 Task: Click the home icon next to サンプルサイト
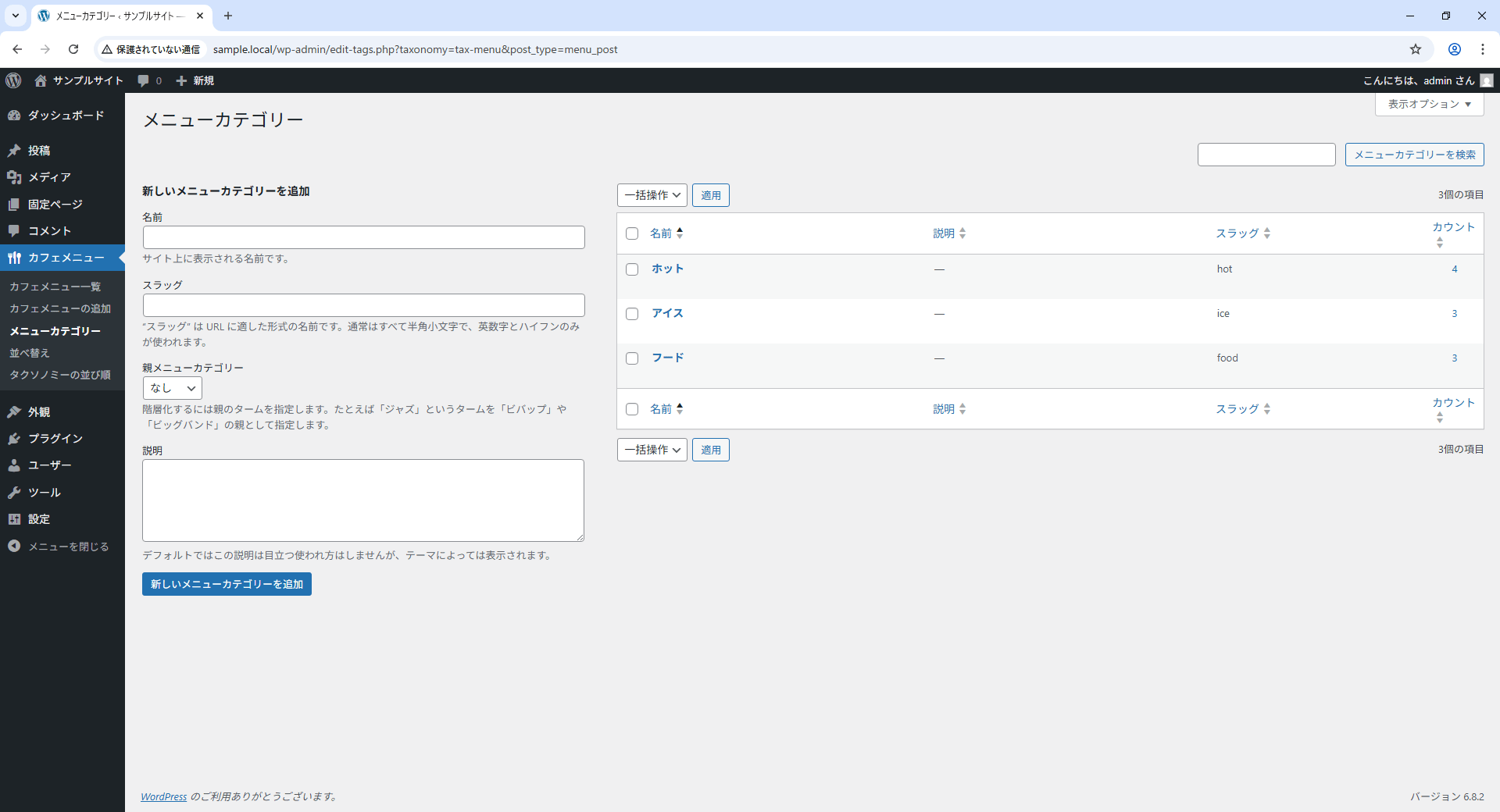point(41,80)
